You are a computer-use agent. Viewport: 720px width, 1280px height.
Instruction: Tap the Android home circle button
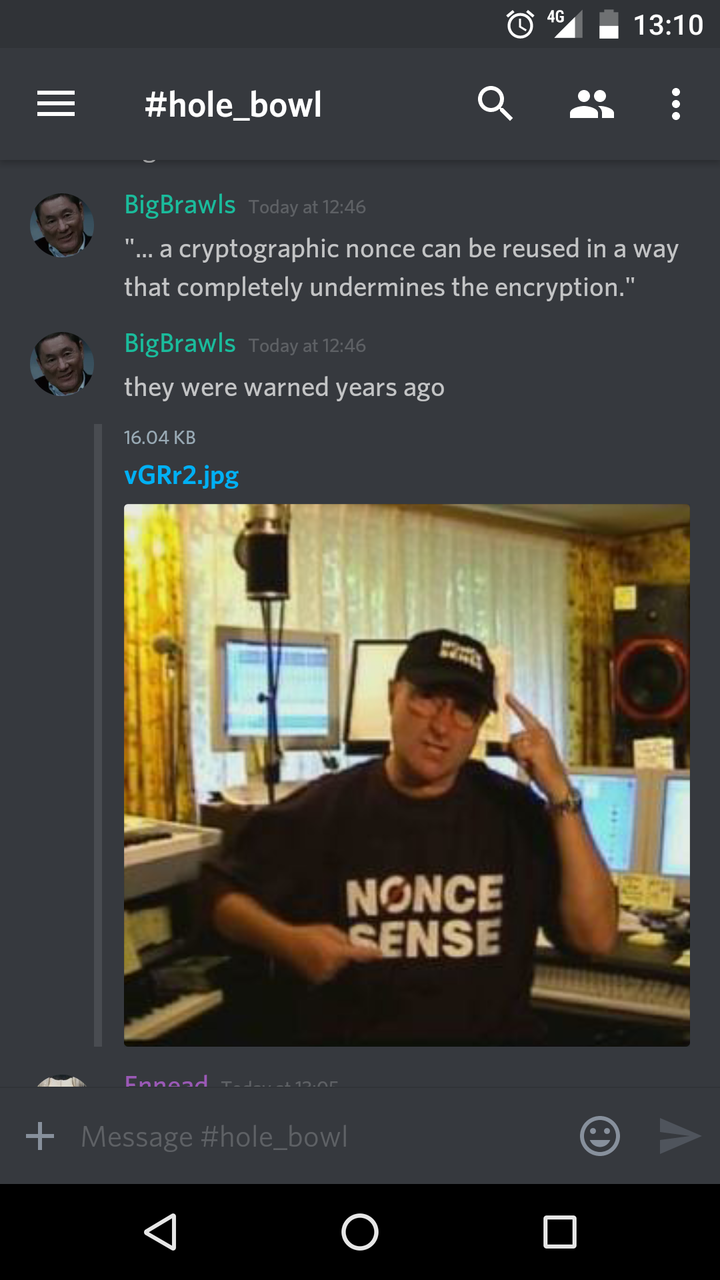point(360,1232)
